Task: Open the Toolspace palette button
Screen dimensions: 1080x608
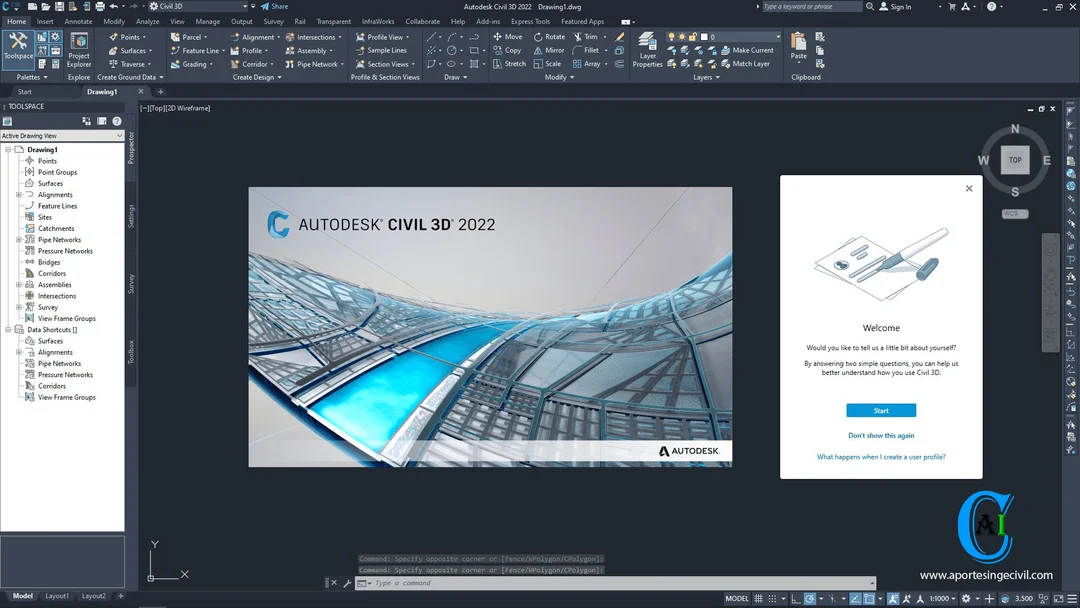Action: 18,49
